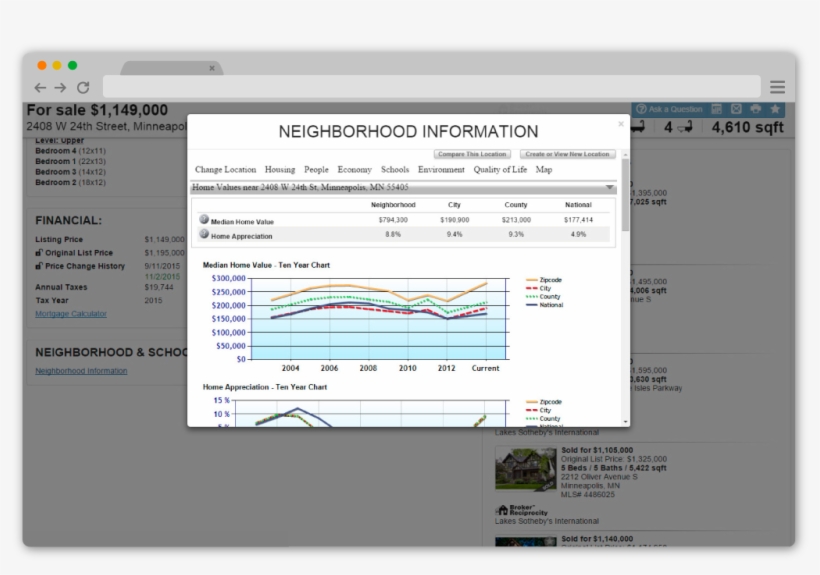820x575 pixels.
Task: Click the info icon beside Median Home Value
Action: point(204,220)
